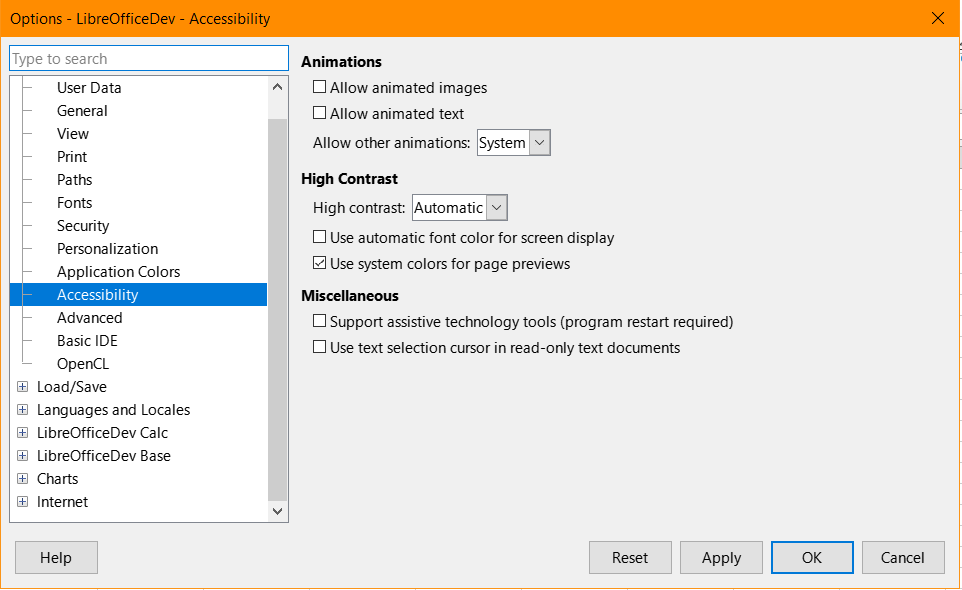Click the tree scrollbar up arrow

coord(277,87)
